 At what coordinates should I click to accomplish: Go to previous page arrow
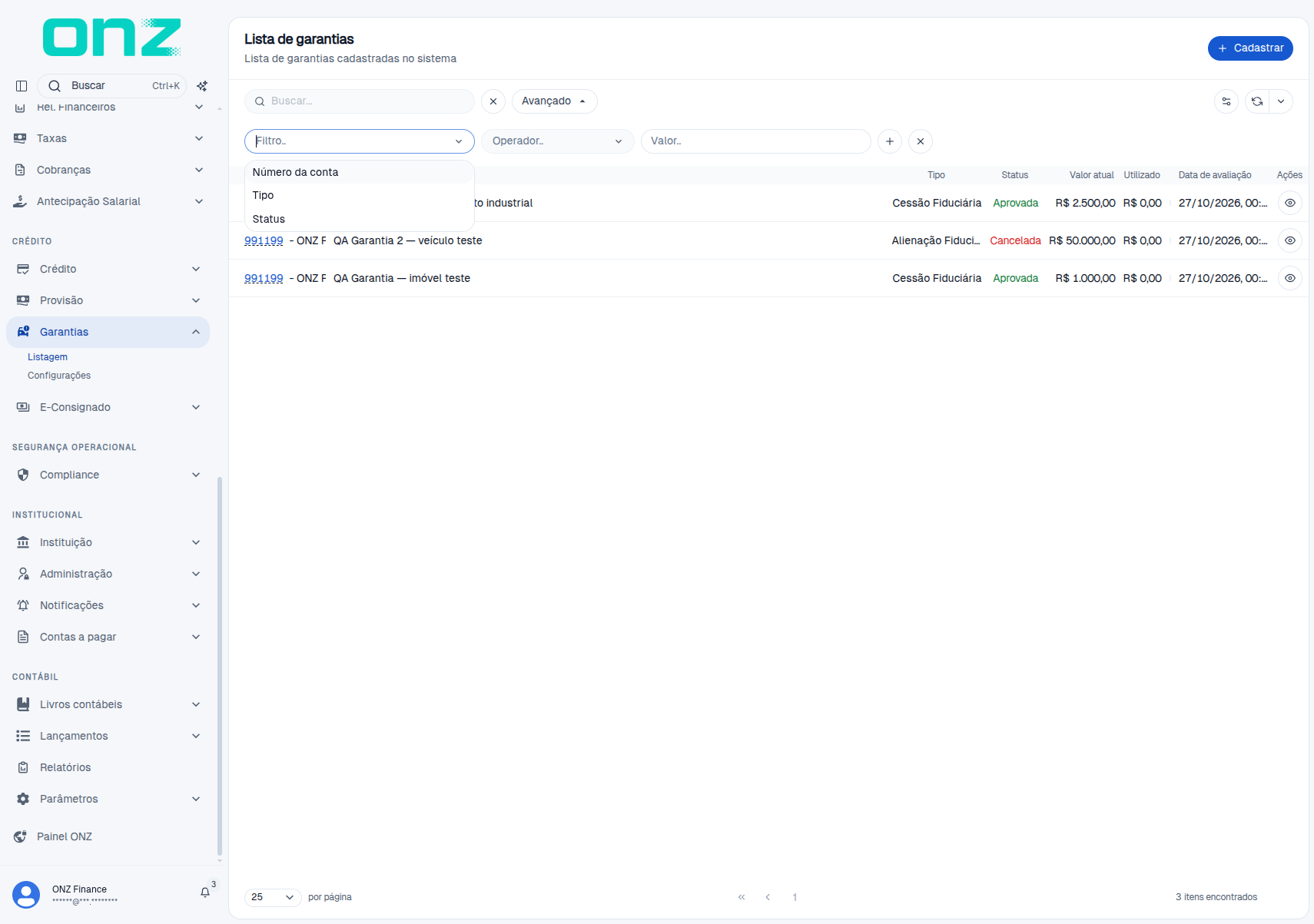768,897
